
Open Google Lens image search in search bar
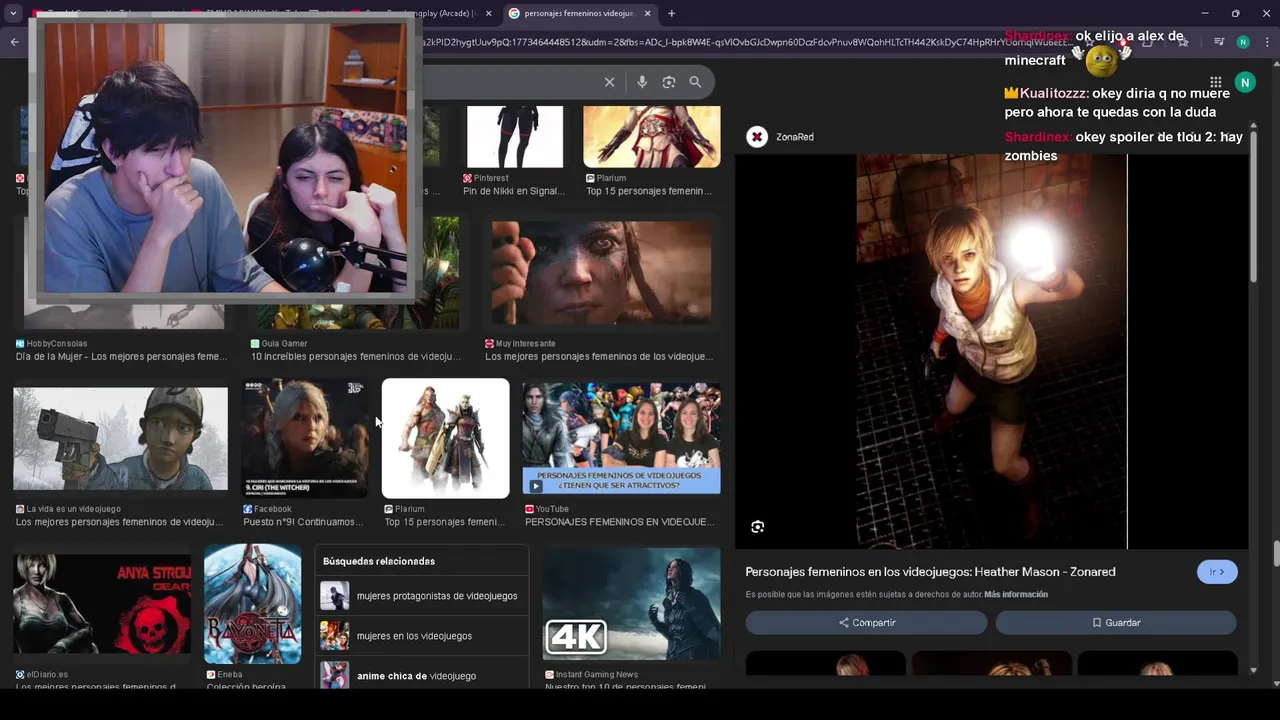coord(669,82)
